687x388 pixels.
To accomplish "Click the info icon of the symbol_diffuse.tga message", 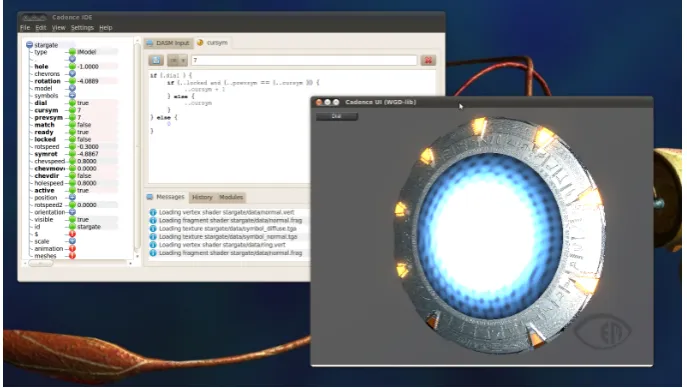I will [153, 229].
